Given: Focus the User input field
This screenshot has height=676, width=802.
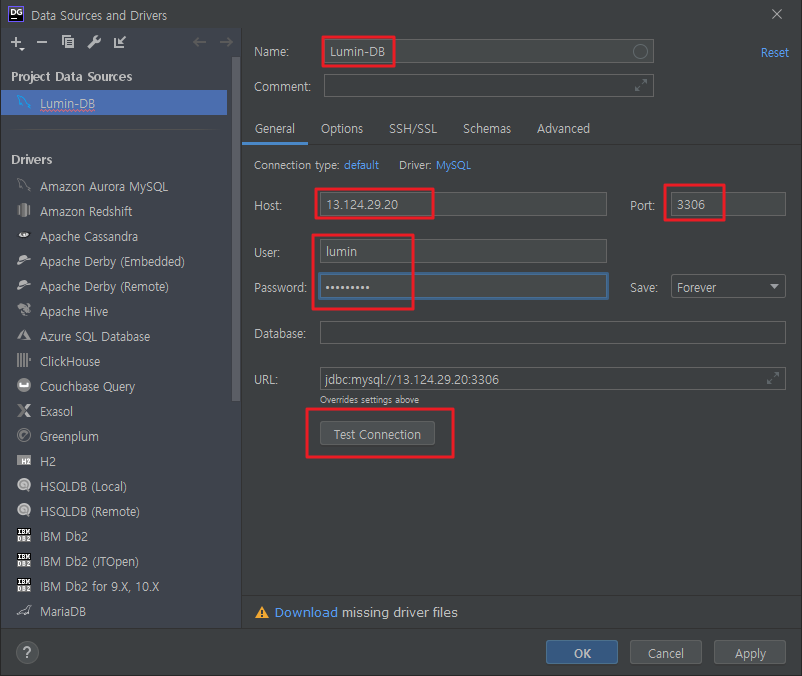Looking at the screenshot, I should (463, 251).
